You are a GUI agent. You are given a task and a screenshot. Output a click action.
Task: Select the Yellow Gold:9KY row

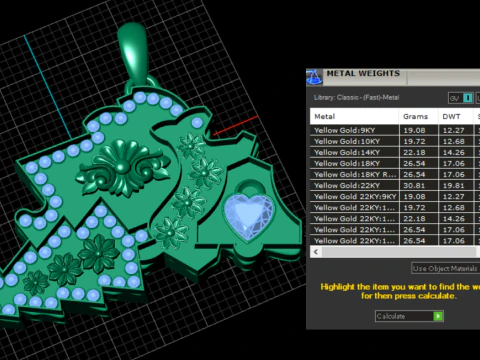point(395,130)
